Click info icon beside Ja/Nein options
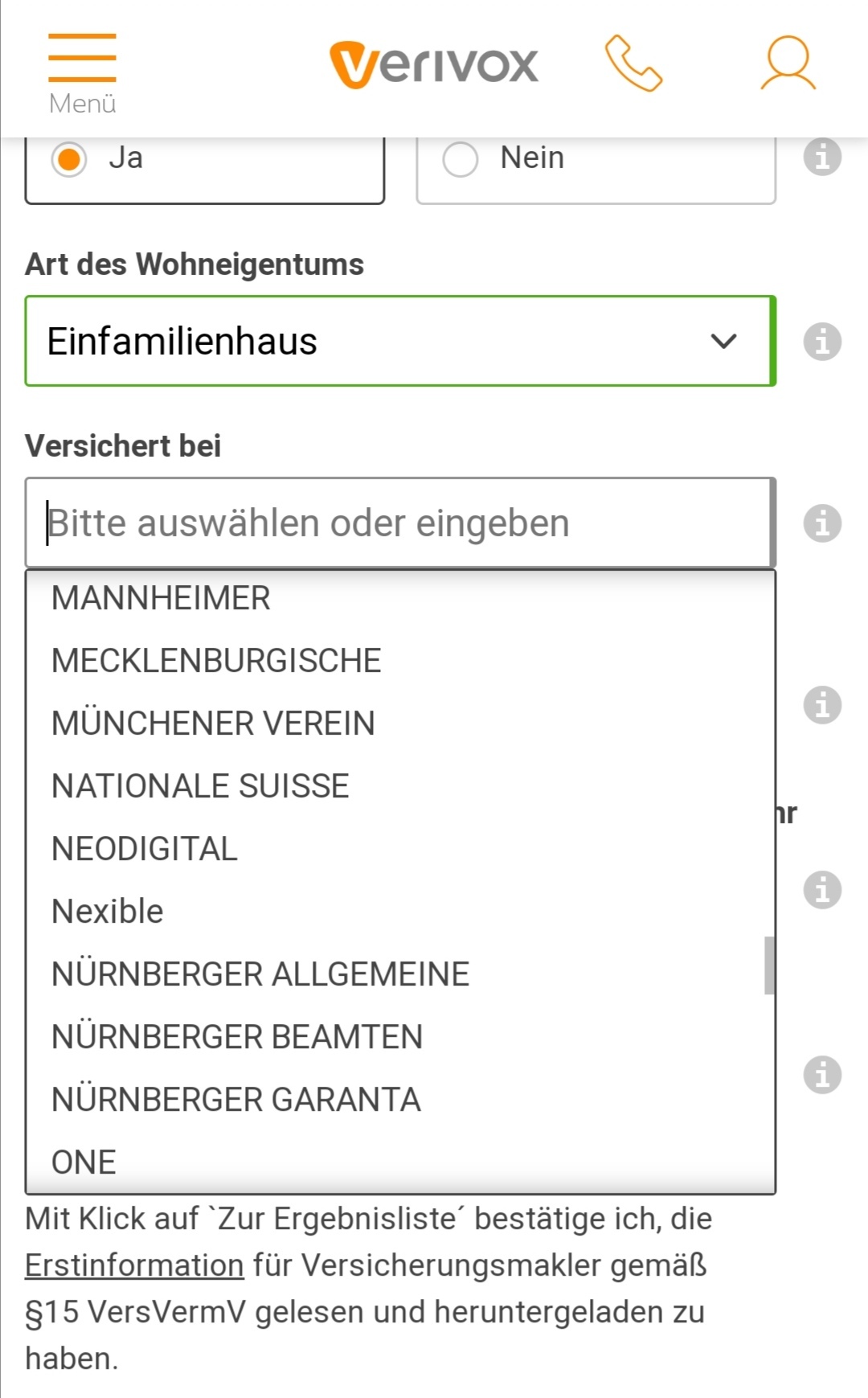The width and height of the screenshot is (868, 1398). [x=822, y=157]
